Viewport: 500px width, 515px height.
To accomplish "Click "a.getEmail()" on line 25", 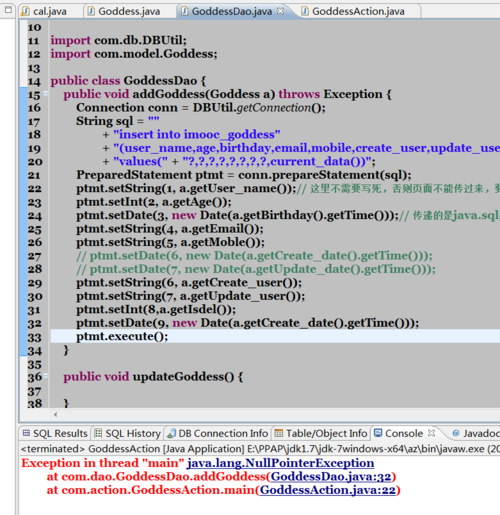I will pos(219,229).
